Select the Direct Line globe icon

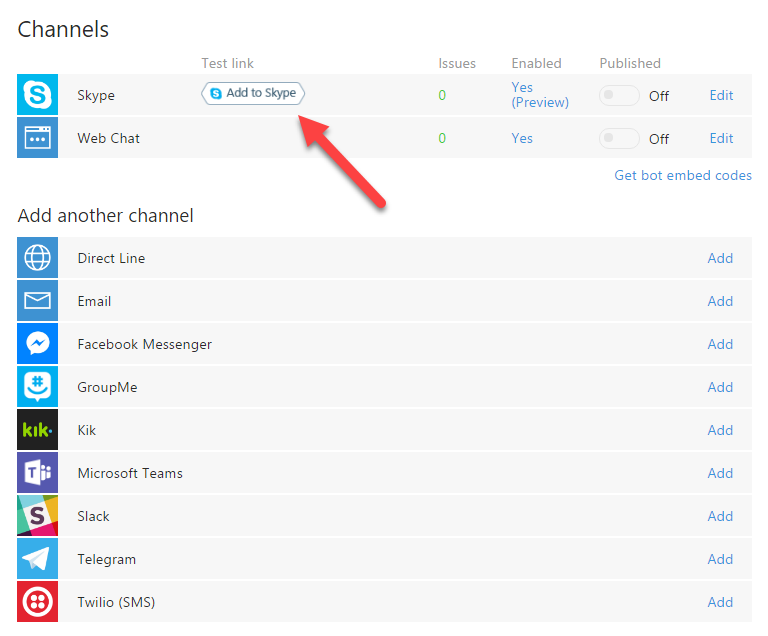(x=38, y=258)
